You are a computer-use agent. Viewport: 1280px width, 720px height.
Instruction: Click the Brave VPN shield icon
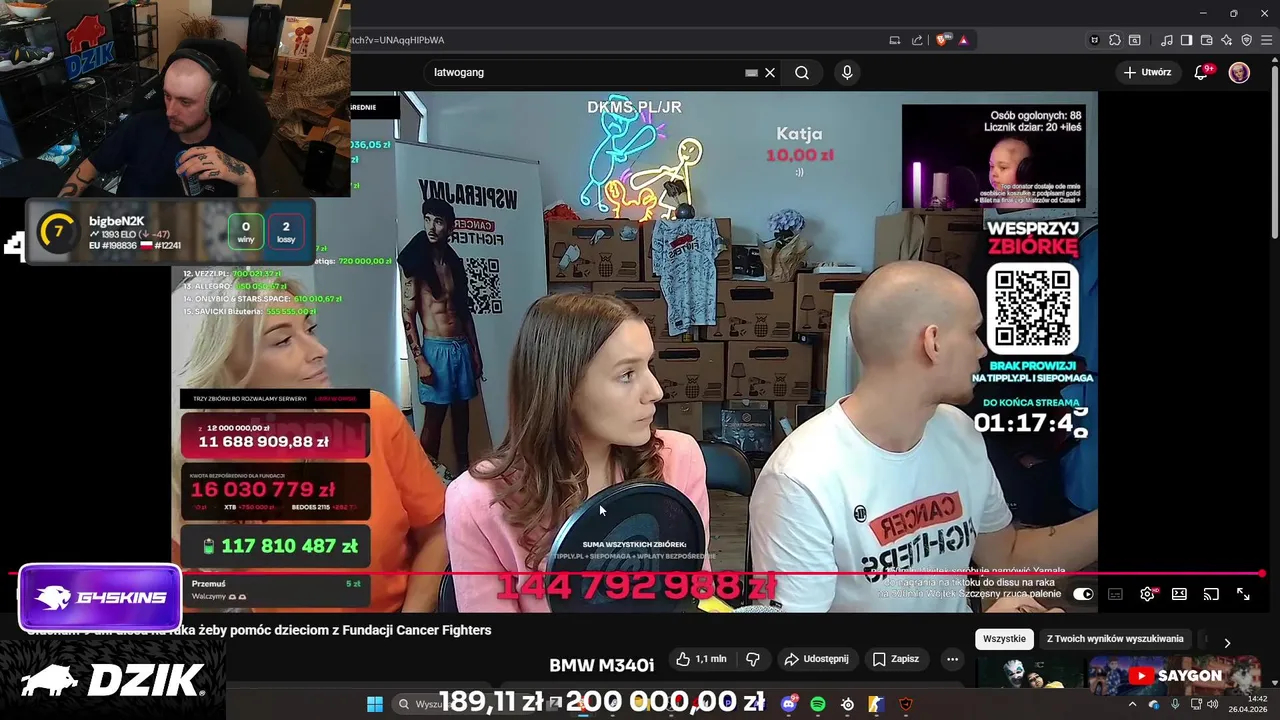pyautogui.click(x=1247, y=40)
